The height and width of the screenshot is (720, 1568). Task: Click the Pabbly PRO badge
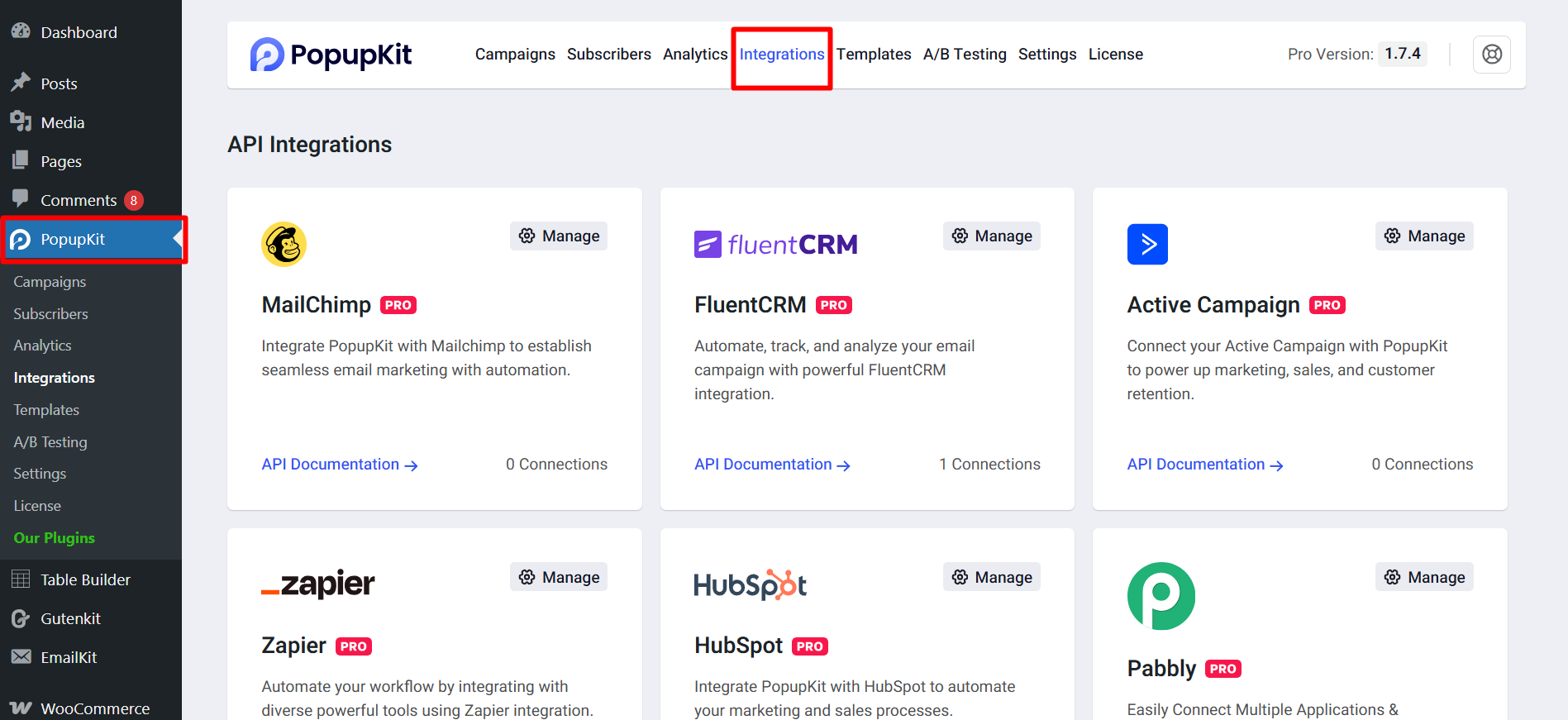[1223, 669]
